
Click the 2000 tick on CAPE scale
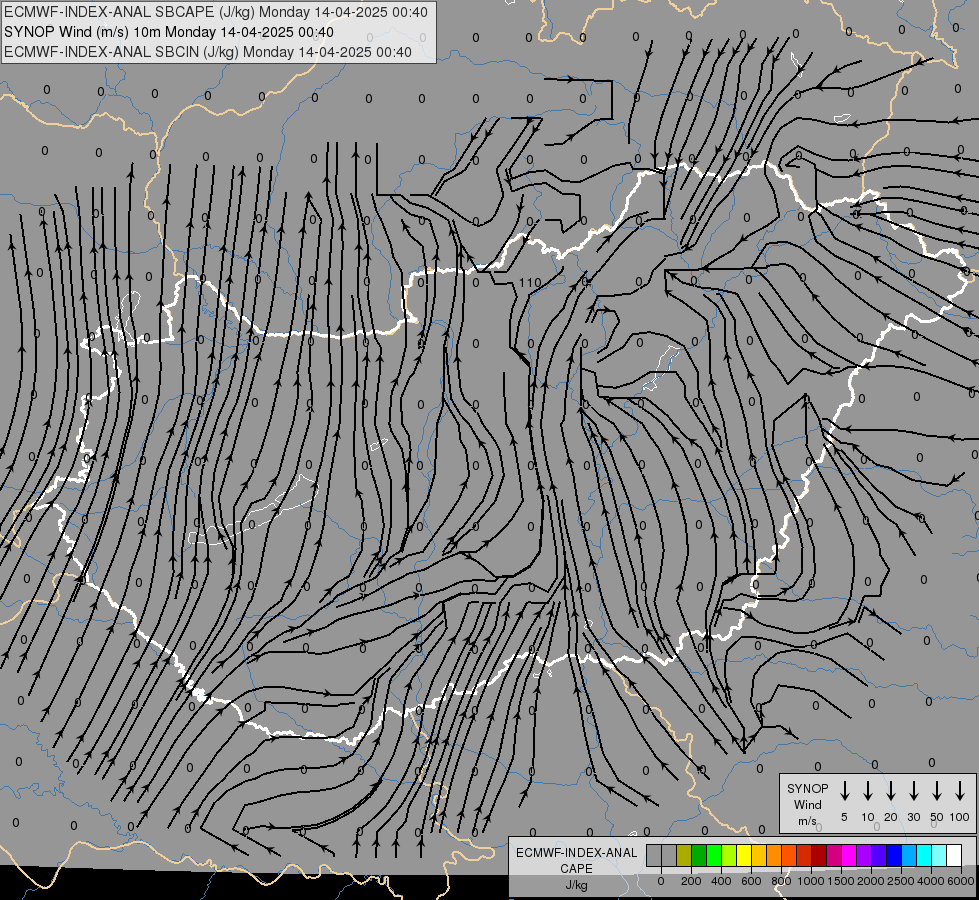[x=870, y=881]
